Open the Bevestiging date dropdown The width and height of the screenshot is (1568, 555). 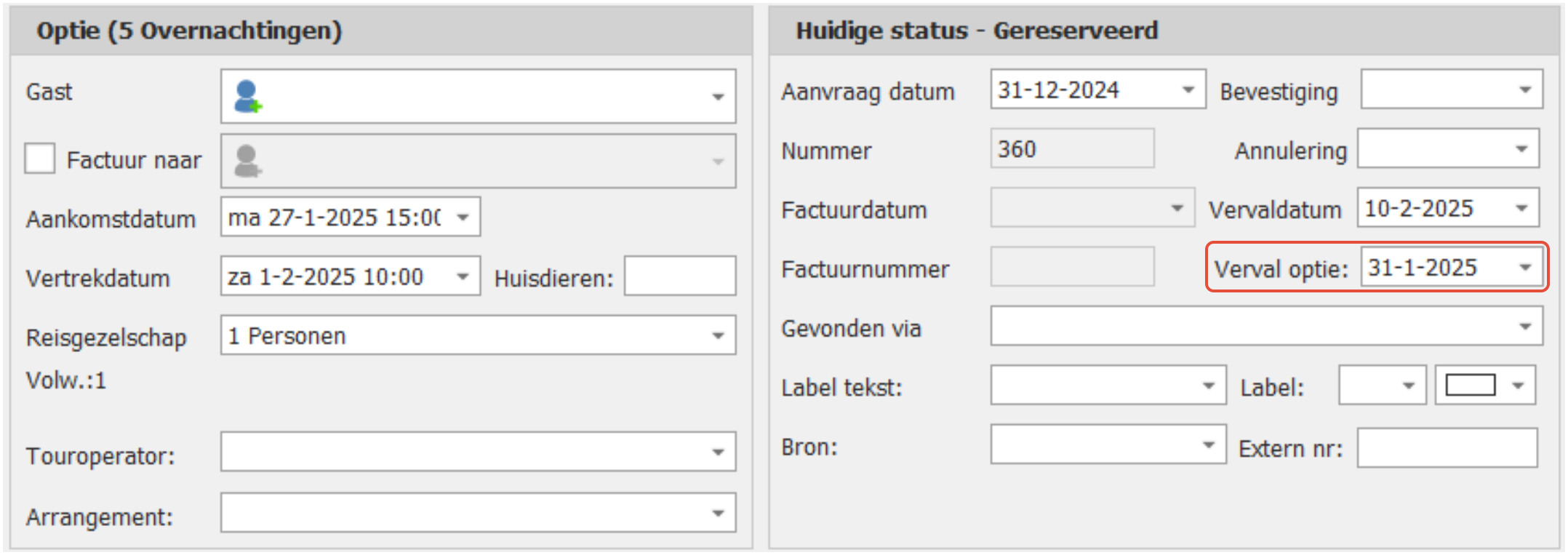[x=1525, y=90]
